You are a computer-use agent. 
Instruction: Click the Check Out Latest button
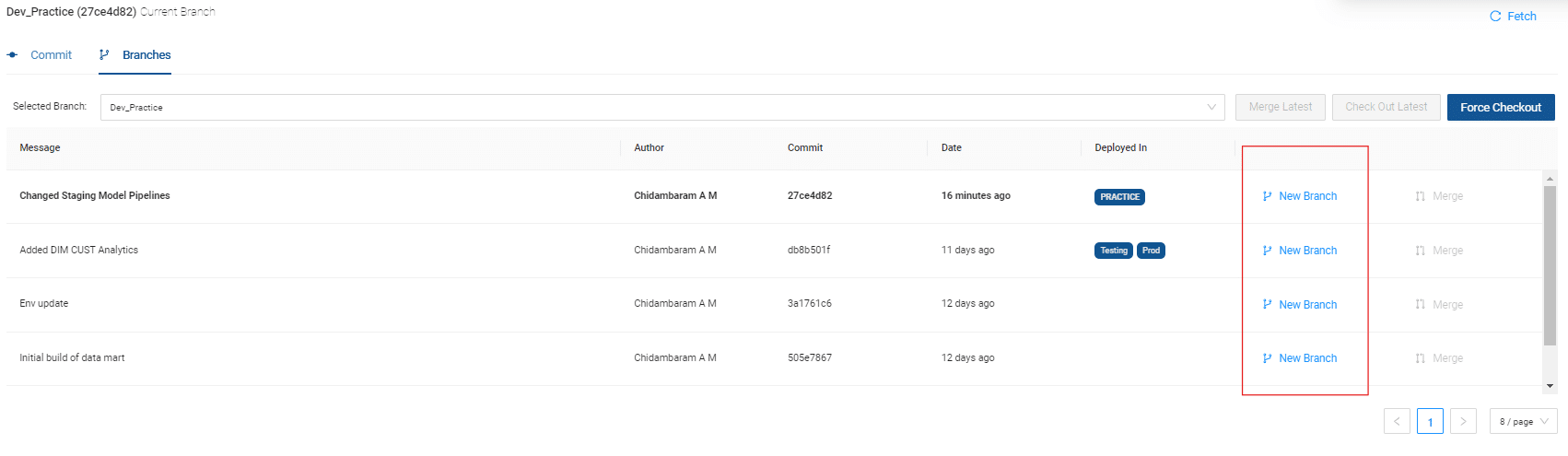(x=1386, y=107)
